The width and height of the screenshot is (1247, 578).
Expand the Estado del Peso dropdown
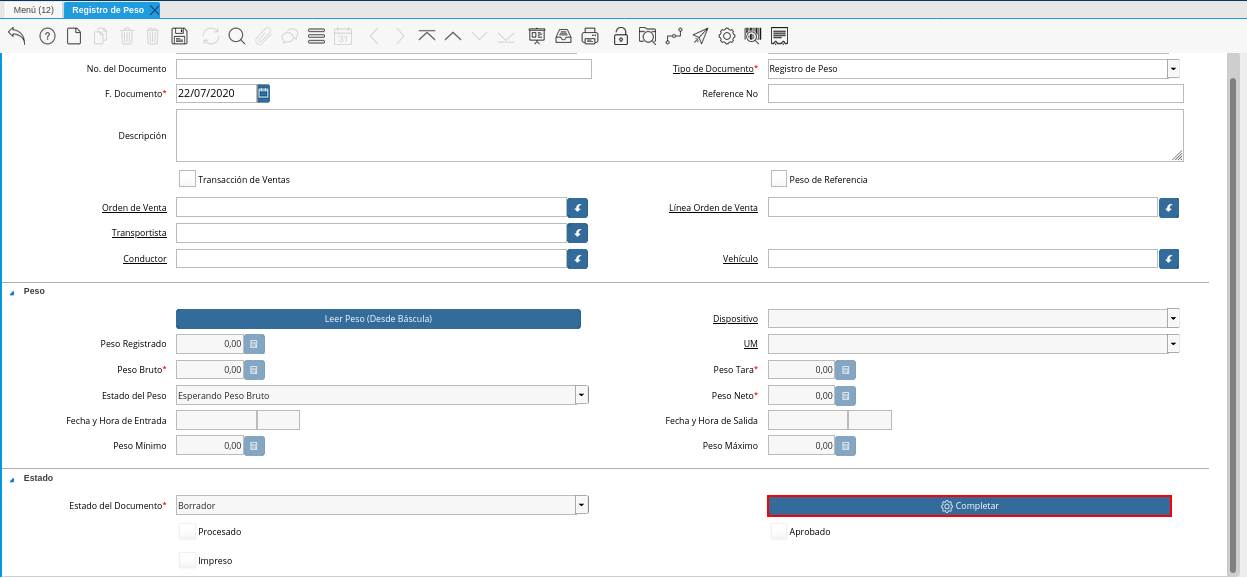(581, 395)
